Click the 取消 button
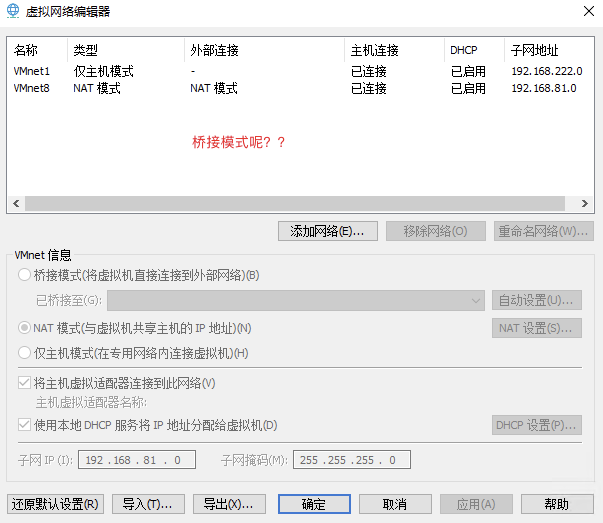Image resolution: width=603 pixels, height=523 pixels. click(395, 504)
